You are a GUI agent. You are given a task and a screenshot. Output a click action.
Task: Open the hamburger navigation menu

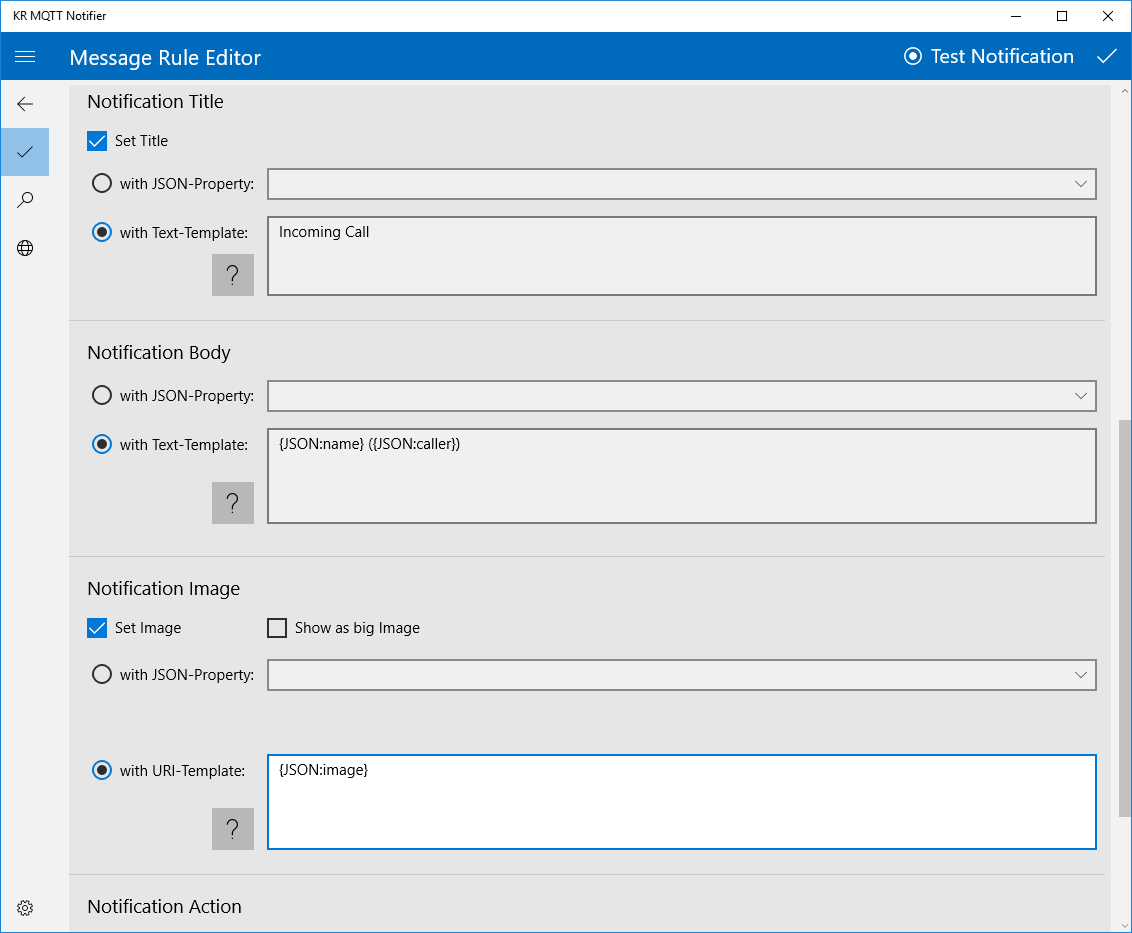(x=25, y=57)
